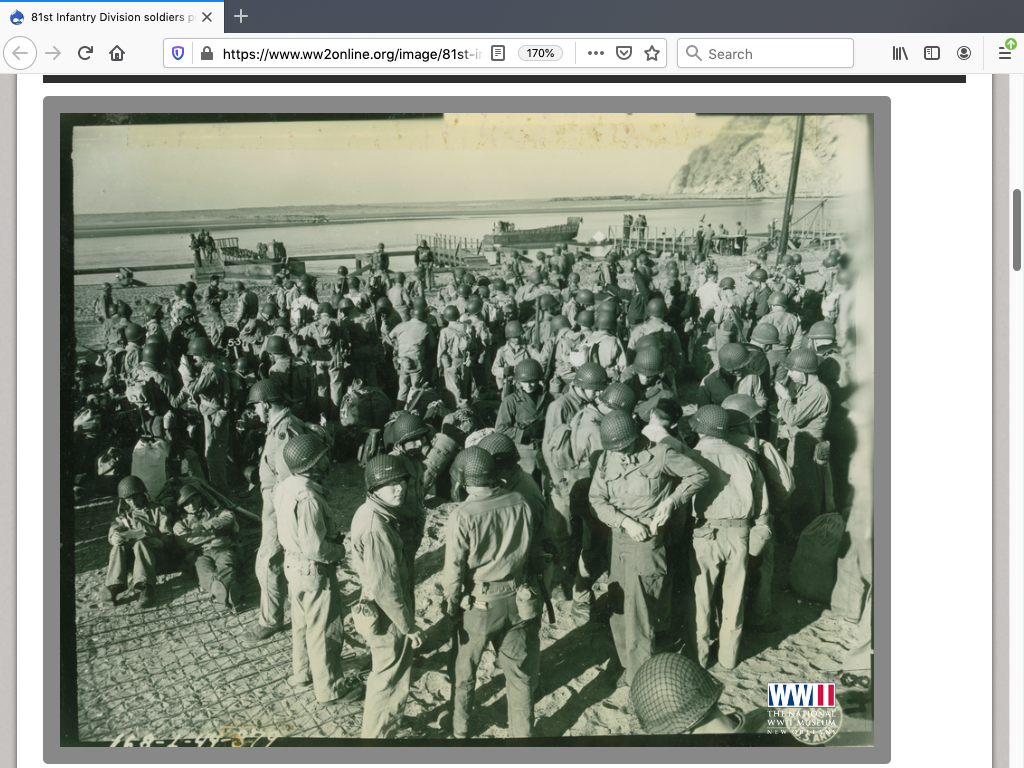
Task: Open the Firefox Account icon
Action: pos(964,54)
